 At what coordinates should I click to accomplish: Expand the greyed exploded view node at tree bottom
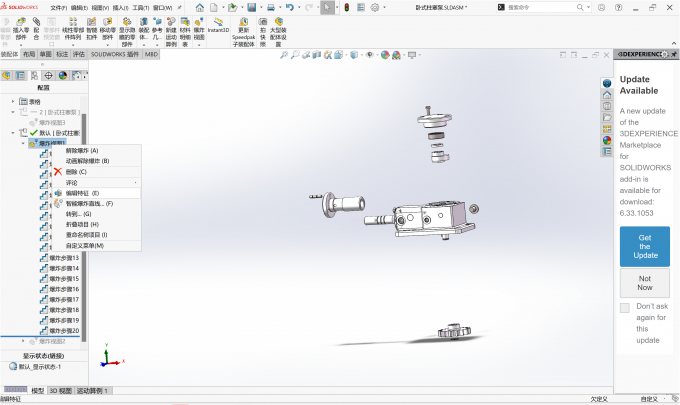23,341
